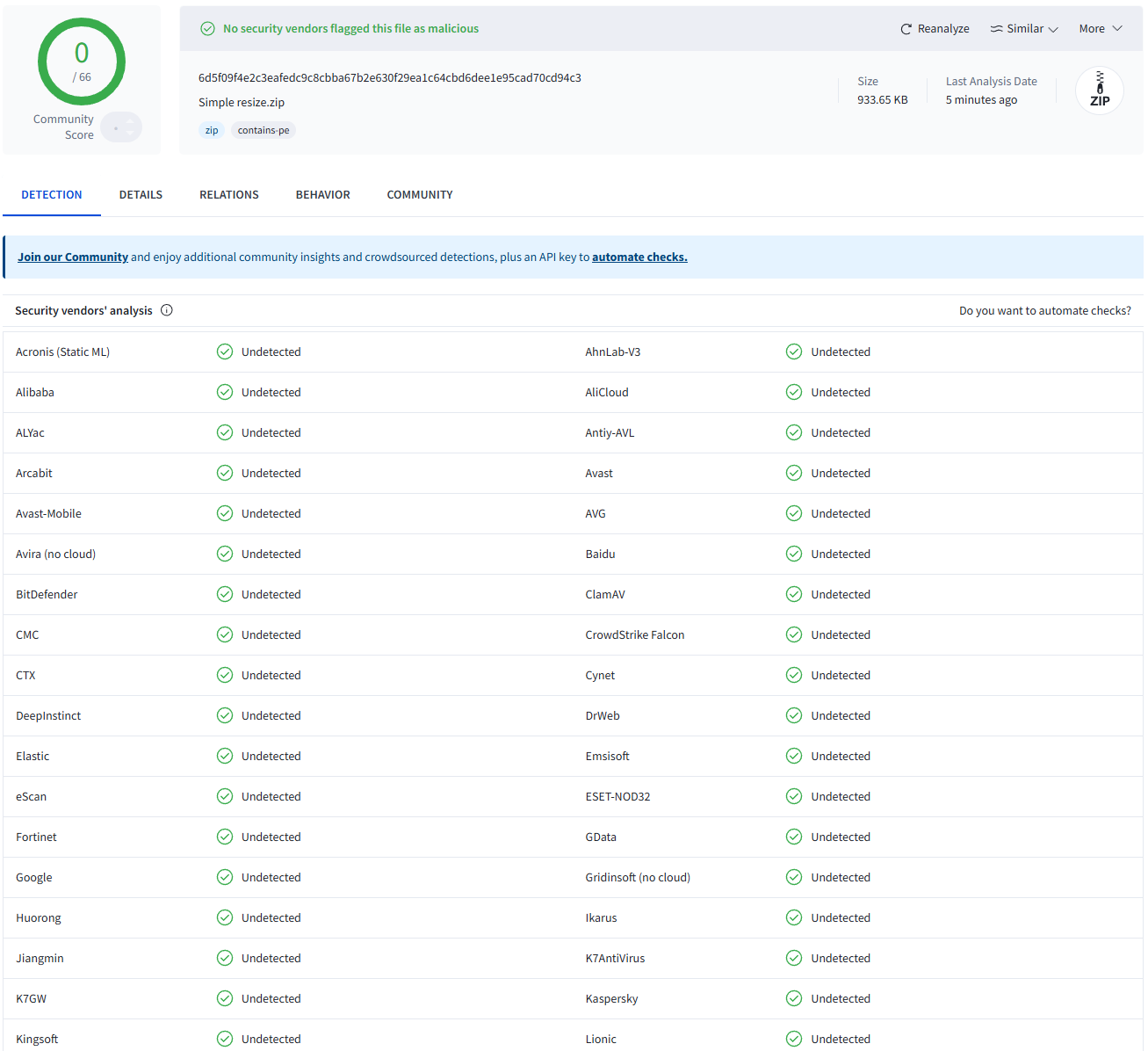Click the Gridinsoft (no cloud) vendor name
Image resolution: width=1148 pixels, height=1051 pixels.
(638, 878)
